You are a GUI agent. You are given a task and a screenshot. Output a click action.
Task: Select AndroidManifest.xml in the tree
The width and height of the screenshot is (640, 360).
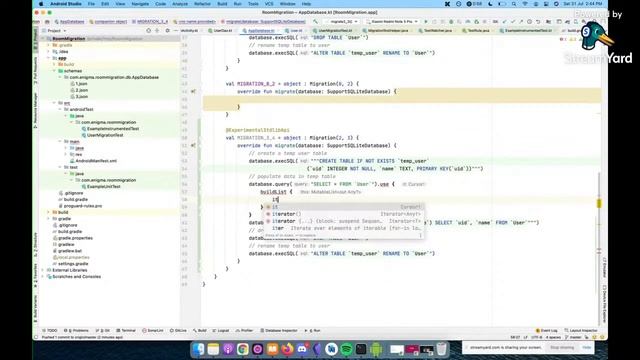[x=93, y=161]
